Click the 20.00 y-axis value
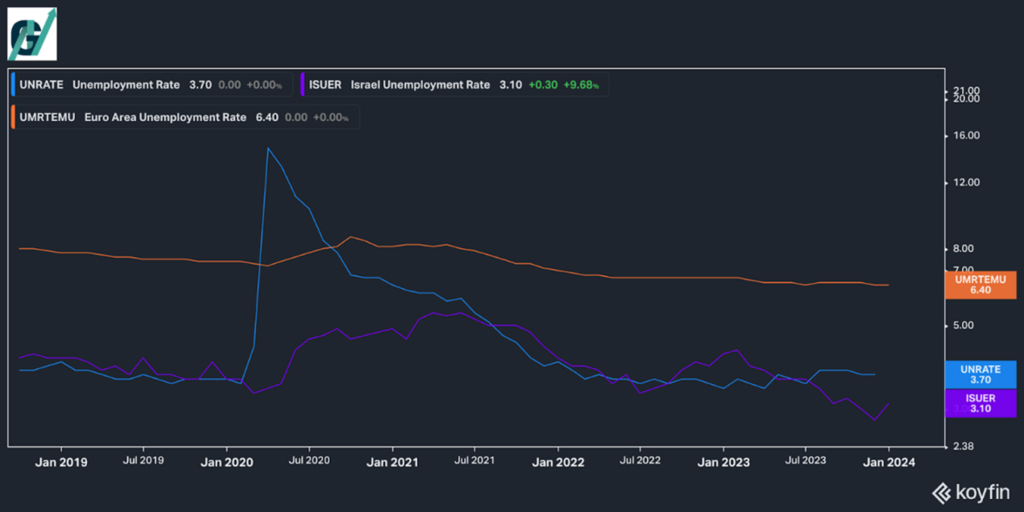 (967, 99)
